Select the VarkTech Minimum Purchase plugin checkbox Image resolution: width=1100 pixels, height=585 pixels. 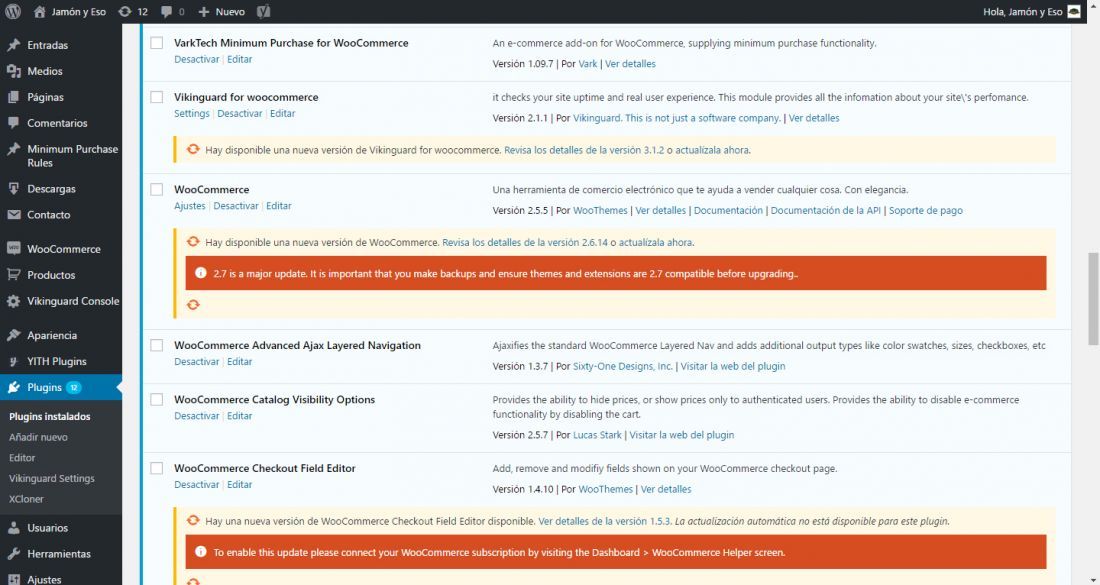[x=157, y=43]
